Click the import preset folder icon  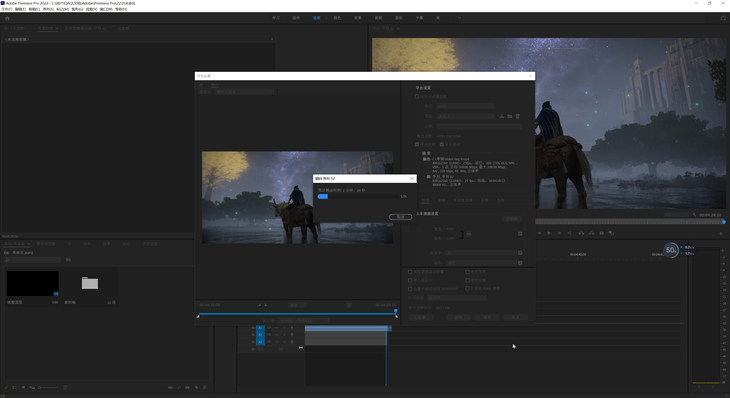(x=510, y=116)
